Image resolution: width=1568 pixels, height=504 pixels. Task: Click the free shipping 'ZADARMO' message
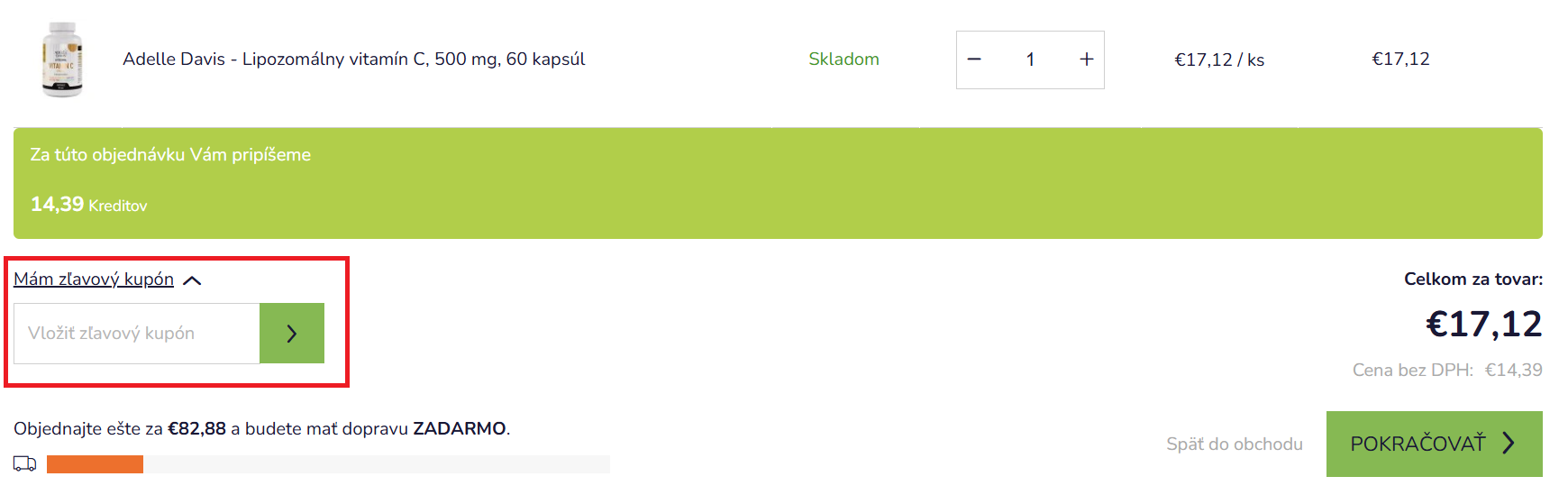point(261,429)
